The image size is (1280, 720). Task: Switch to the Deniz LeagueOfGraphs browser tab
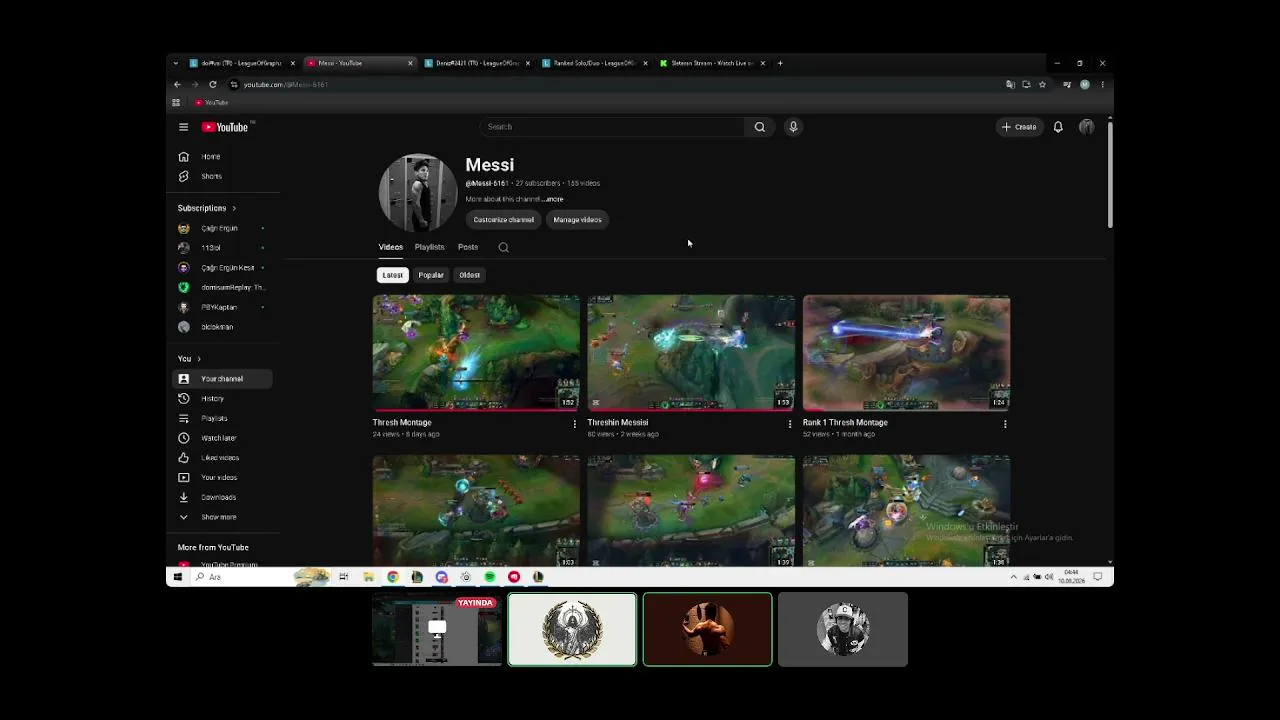coord(476,63)
